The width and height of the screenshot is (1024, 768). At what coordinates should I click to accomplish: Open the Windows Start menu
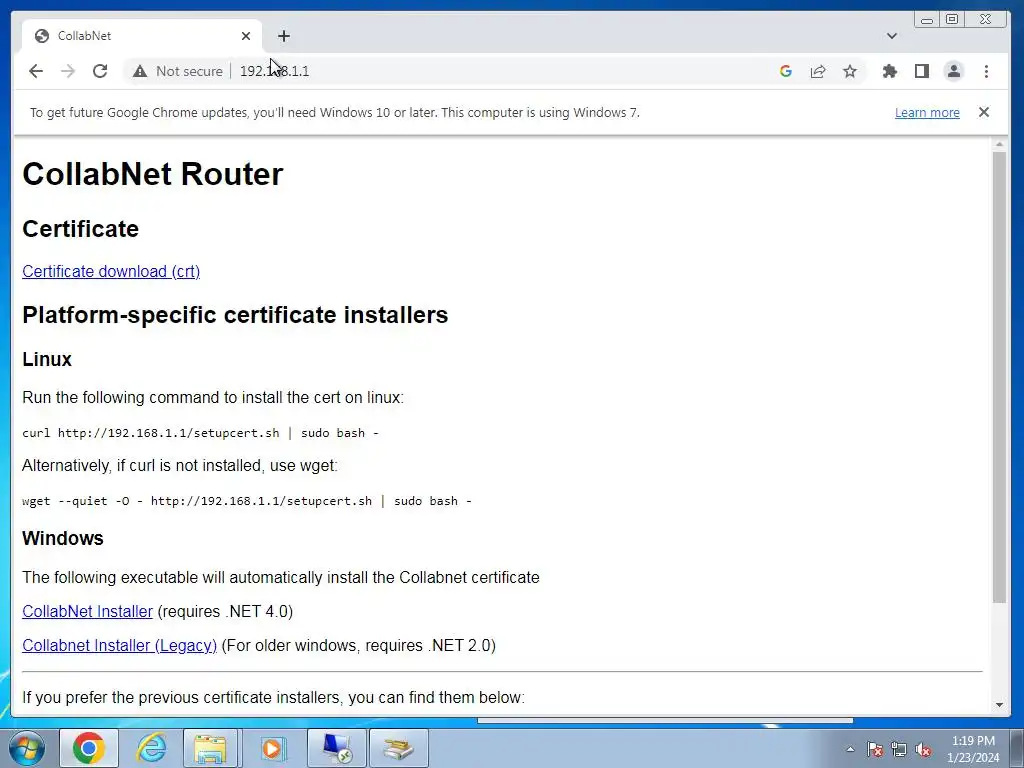[x=27, y=748]
